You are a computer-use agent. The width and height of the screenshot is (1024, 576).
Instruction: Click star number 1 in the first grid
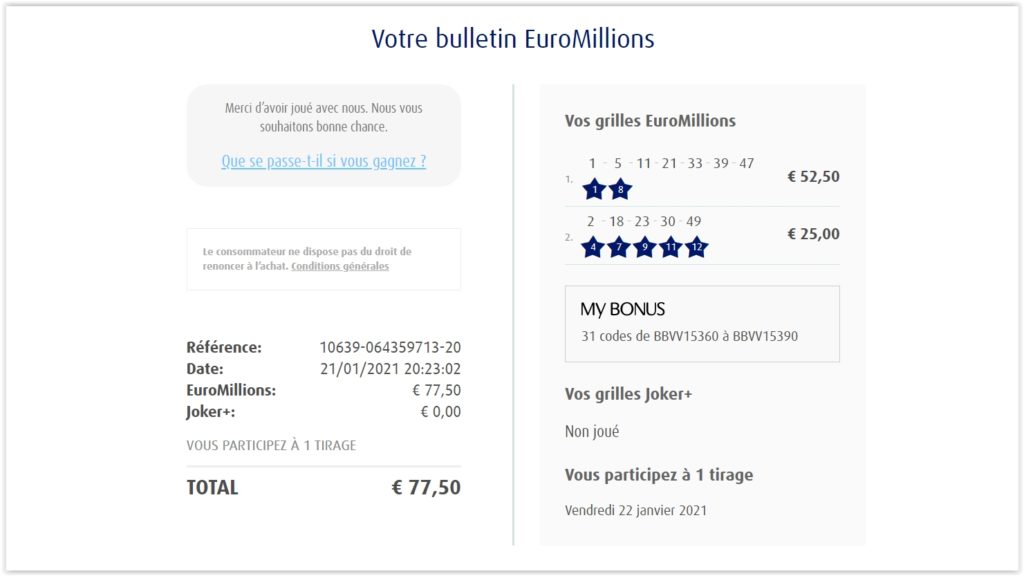[x=594, y=189]
